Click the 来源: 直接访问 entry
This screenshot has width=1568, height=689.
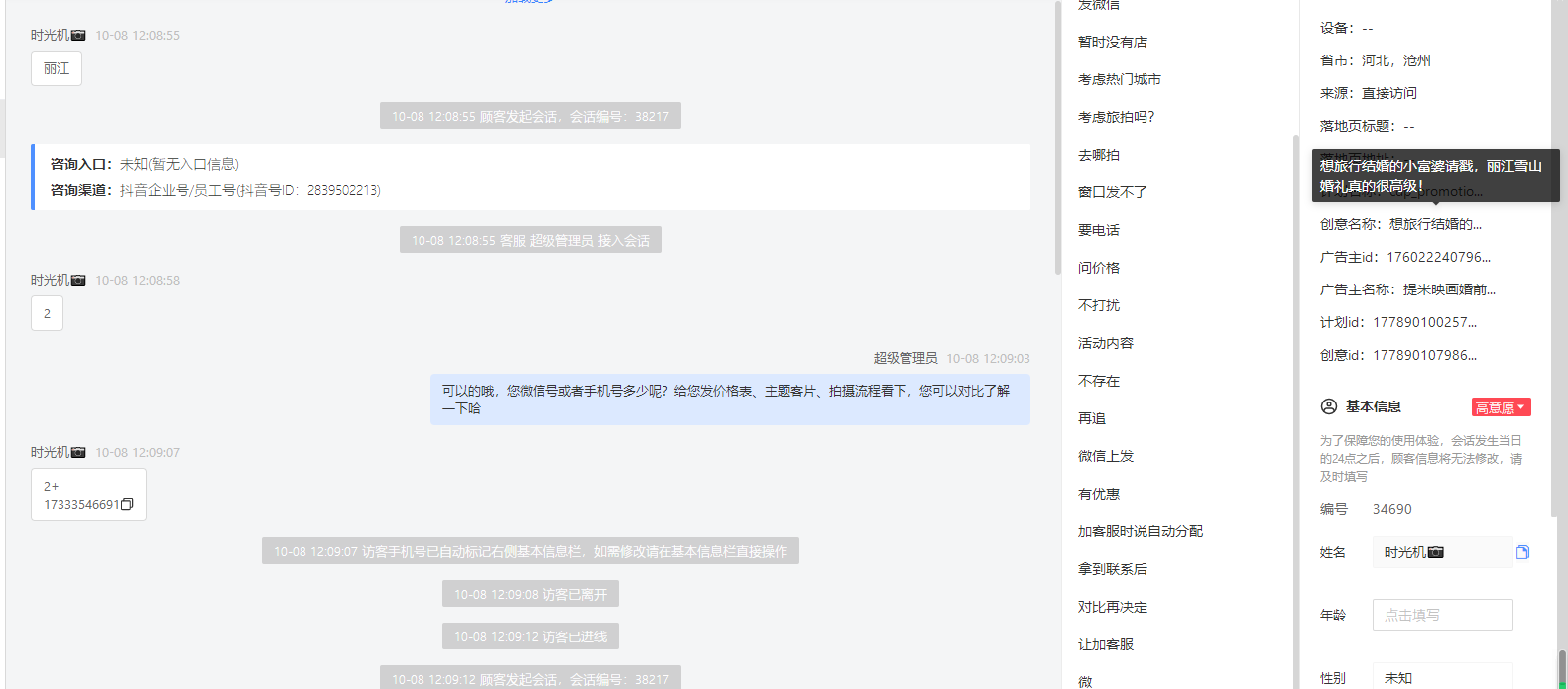tap(1369, 93)
